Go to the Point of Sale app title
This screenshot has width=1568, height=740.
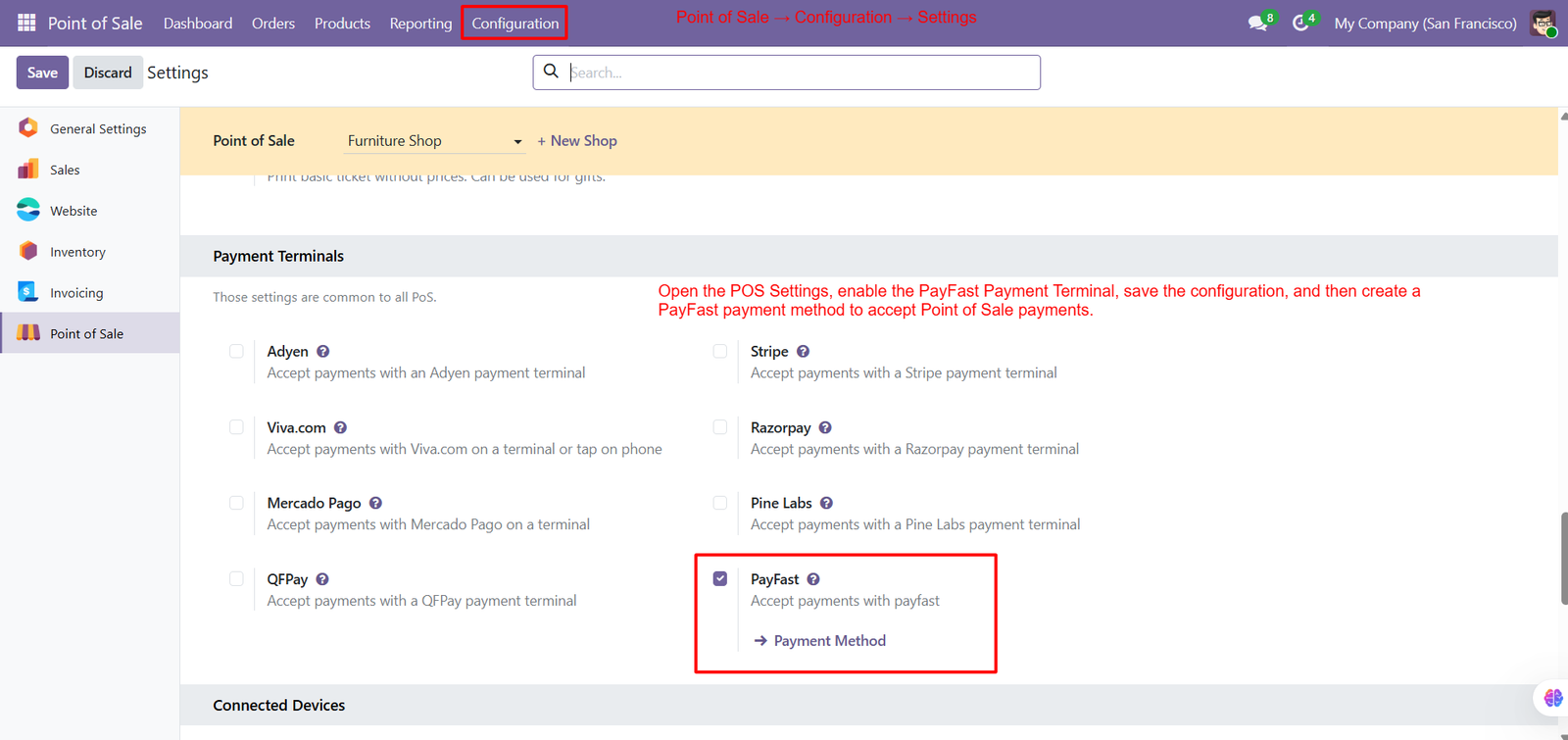tap(95, 24)
